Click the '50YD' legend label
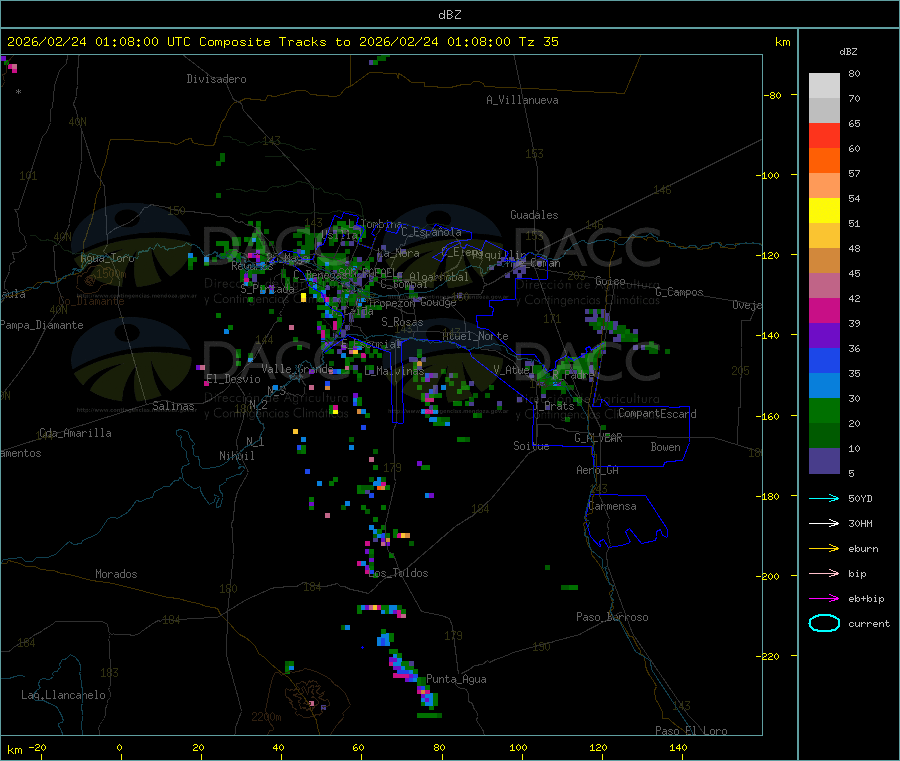The height and width of the screenshot is (761, 900). tap(860, 498)
